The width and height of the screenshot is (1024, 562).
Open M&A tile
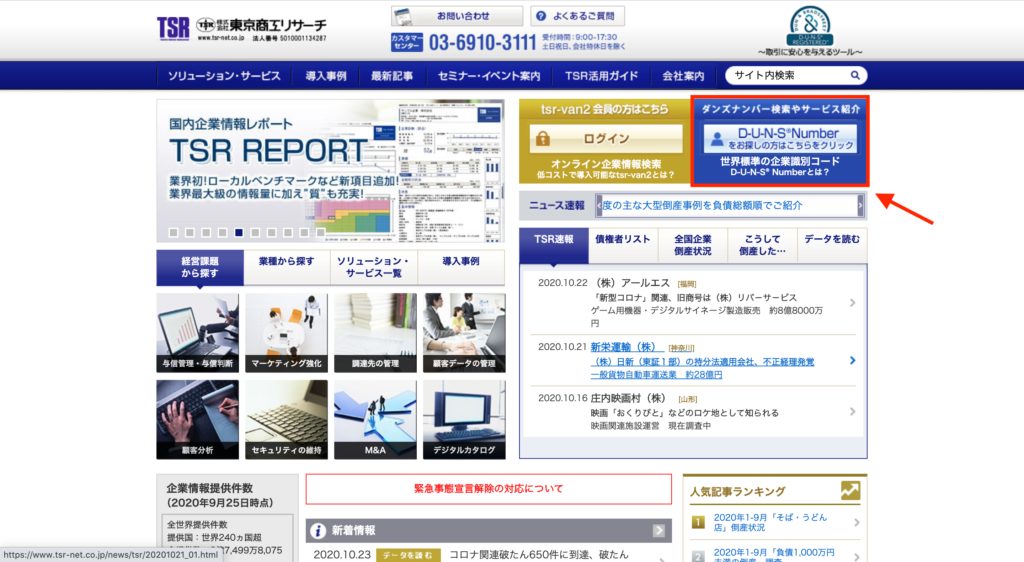point(375,420)
